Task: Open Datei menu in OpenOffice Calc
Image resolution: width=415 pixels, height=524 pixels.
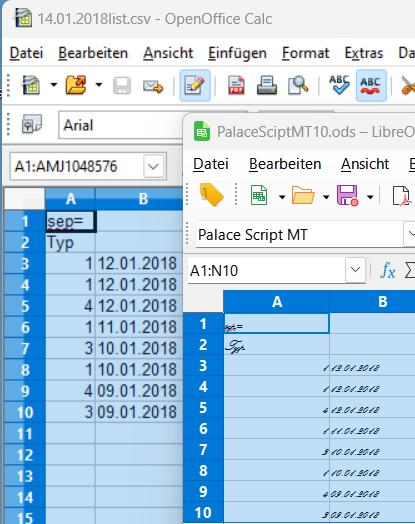Action: (x=26, y=53)
